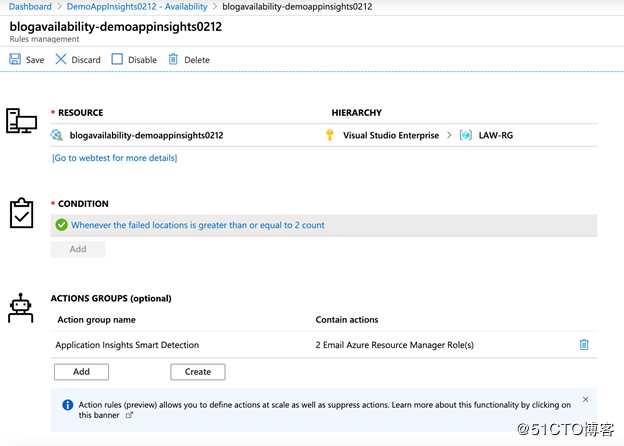Viewport: 624px width, 446px height.
Task: Click the Action group name column header
Action: (96, 320)
